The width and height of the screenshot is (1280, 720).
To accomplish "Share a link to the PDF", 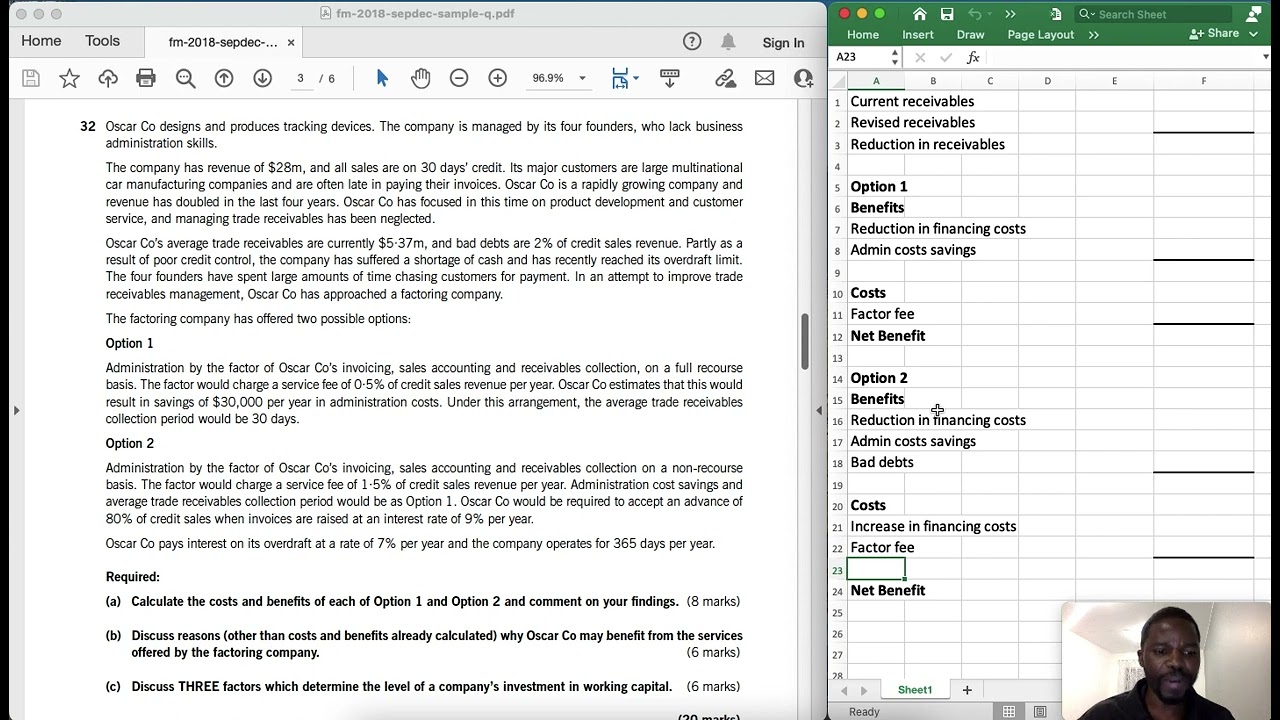I will pyautogui.click(x=726, y=78).
